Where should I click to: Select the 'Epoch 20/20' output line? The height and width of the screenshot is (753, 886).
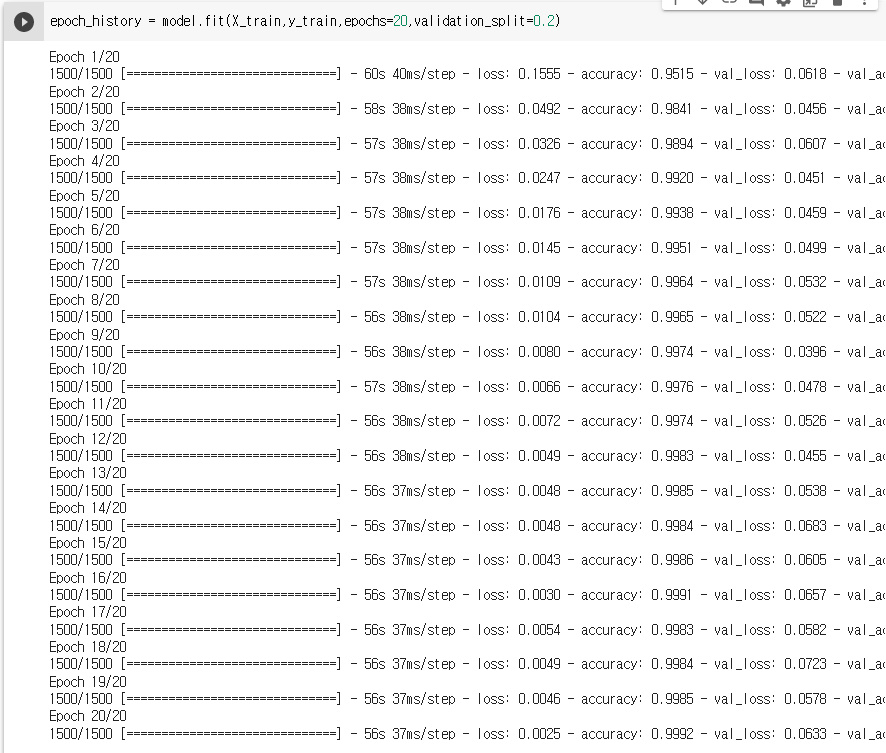click(x=88, y=716)
